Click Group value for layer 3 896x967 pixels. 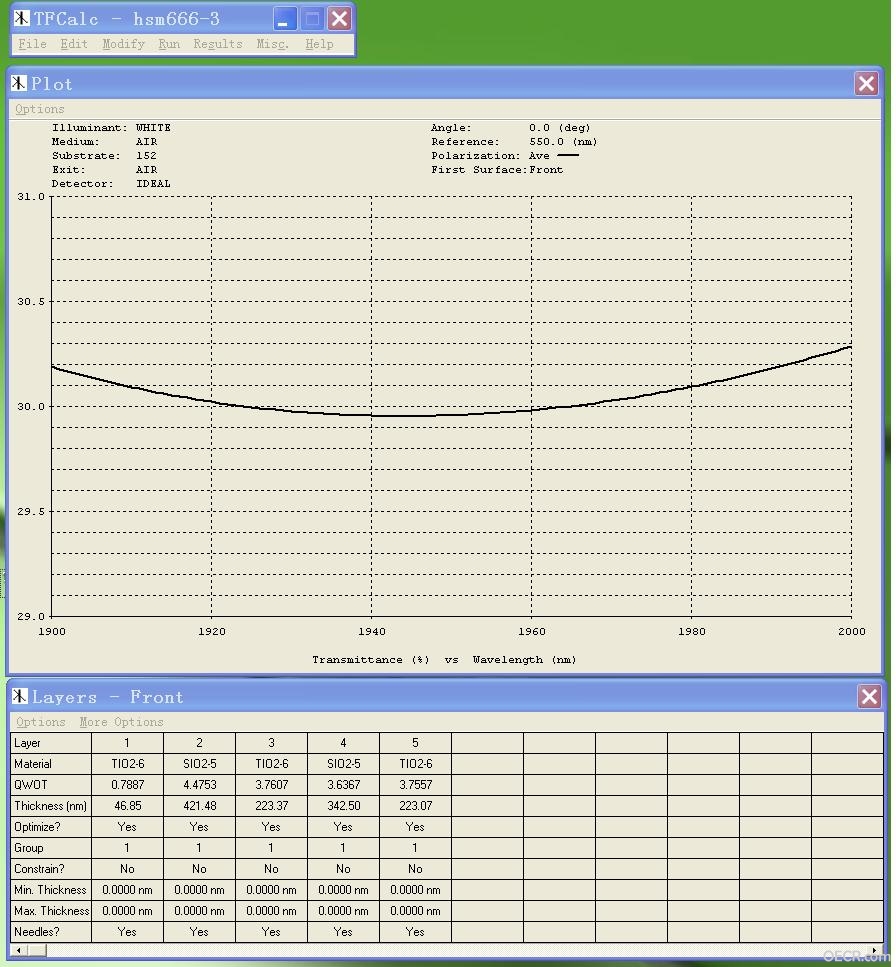point(271,847)
